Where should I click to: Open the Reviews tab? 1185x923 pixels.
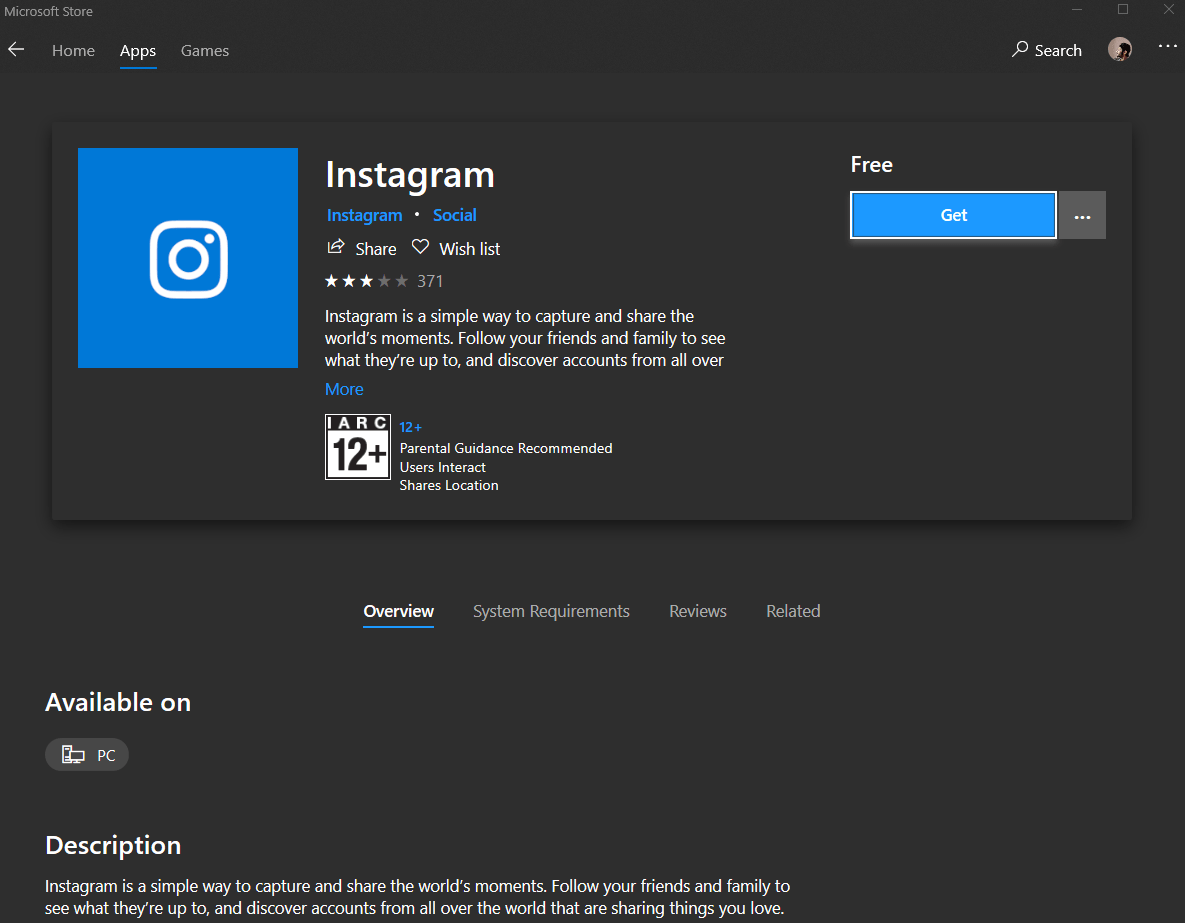(x=698, y=611)
